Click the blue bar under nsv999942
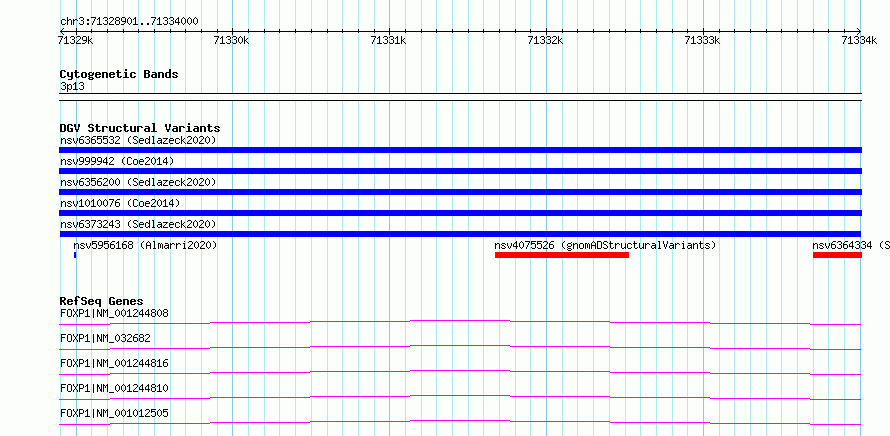The image size is (890, 436). 460,171
